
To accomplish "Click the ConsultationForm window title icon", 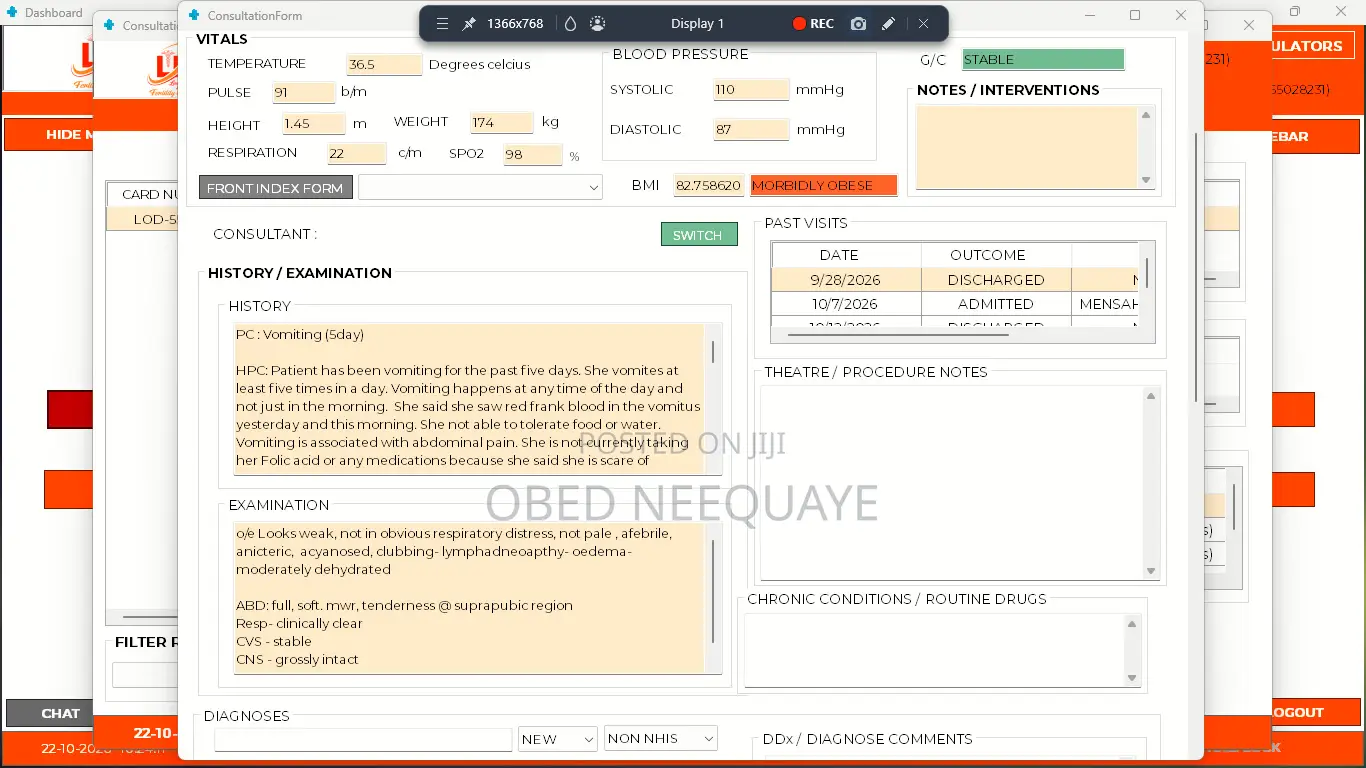I will pos(194,15).
